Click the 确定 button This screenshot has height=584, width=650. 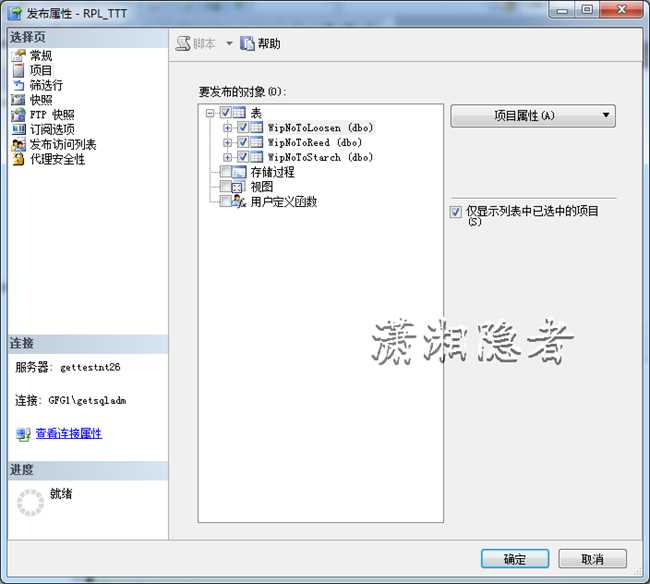[515, 559]
